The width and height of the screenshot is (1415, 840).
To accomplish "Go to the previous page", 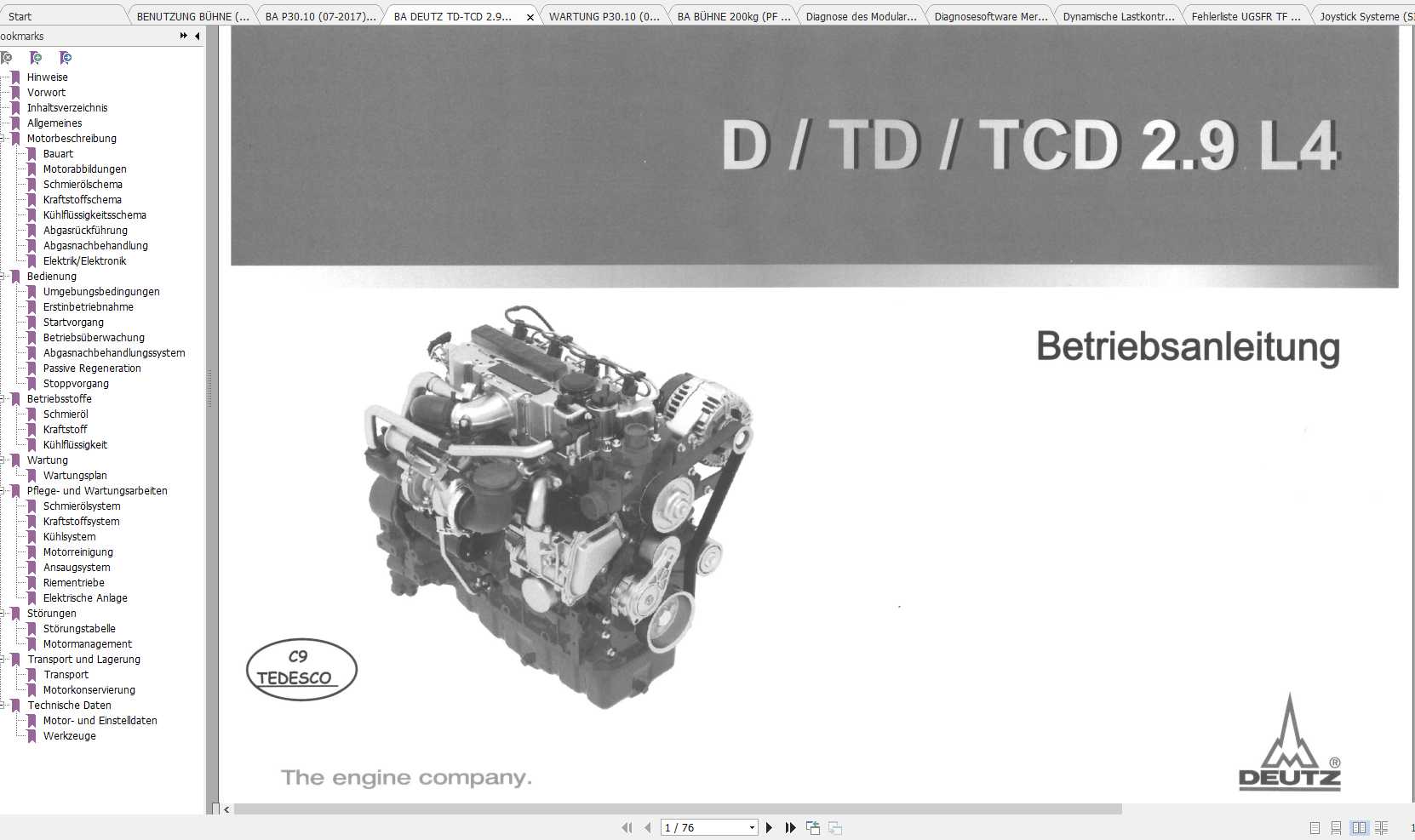I will (648, 827).
